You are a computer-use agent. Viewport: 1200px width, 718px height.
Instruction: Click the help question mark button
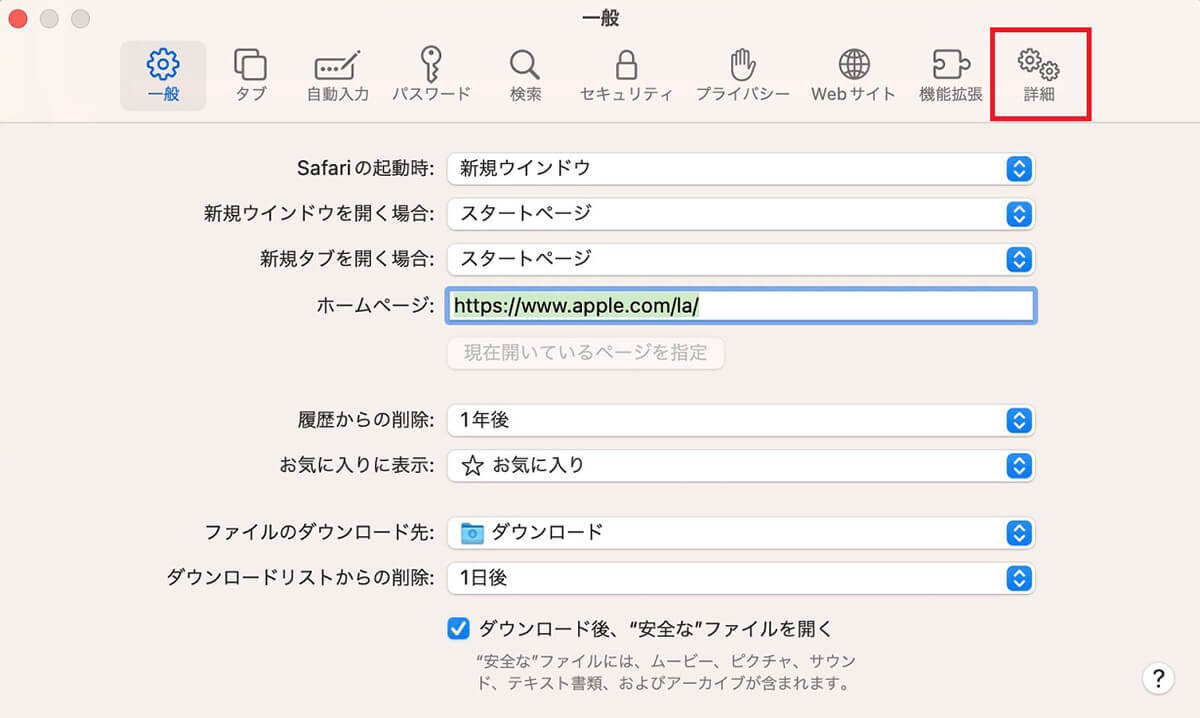pos(1157,677)
